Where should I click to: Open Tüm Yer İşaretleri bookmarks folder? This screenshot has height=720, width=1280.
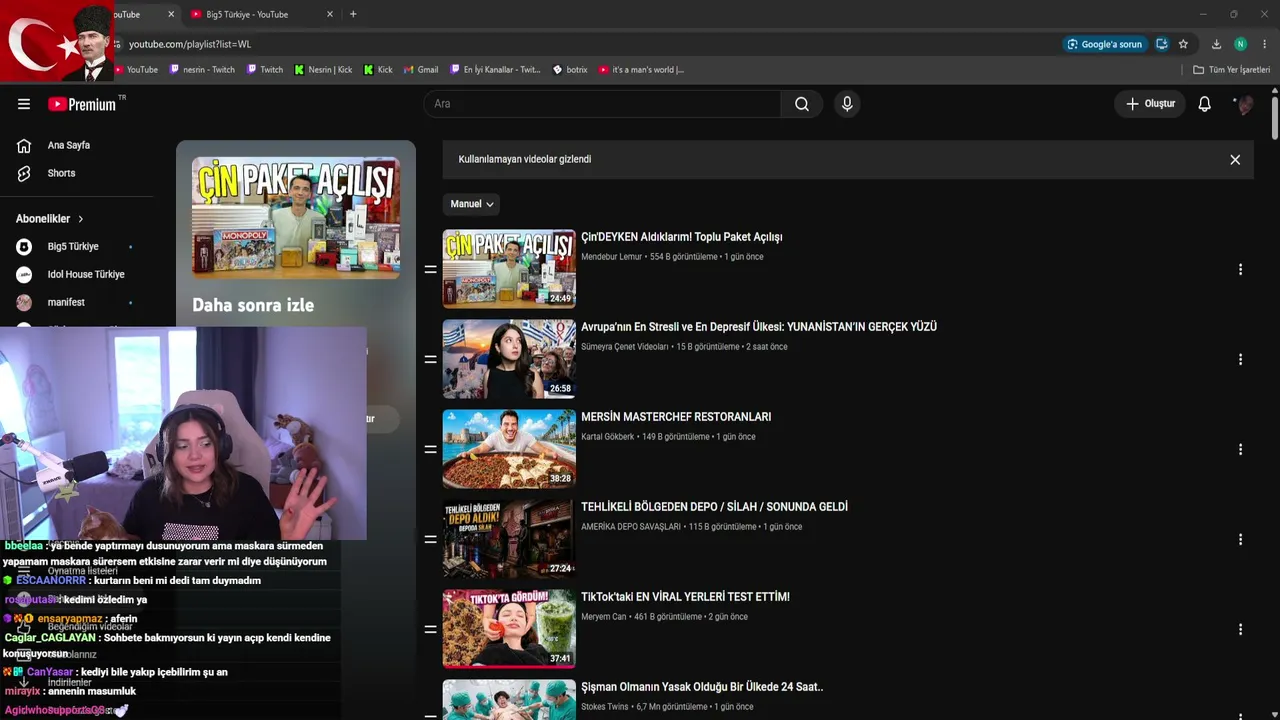[x=1231, y=70]
